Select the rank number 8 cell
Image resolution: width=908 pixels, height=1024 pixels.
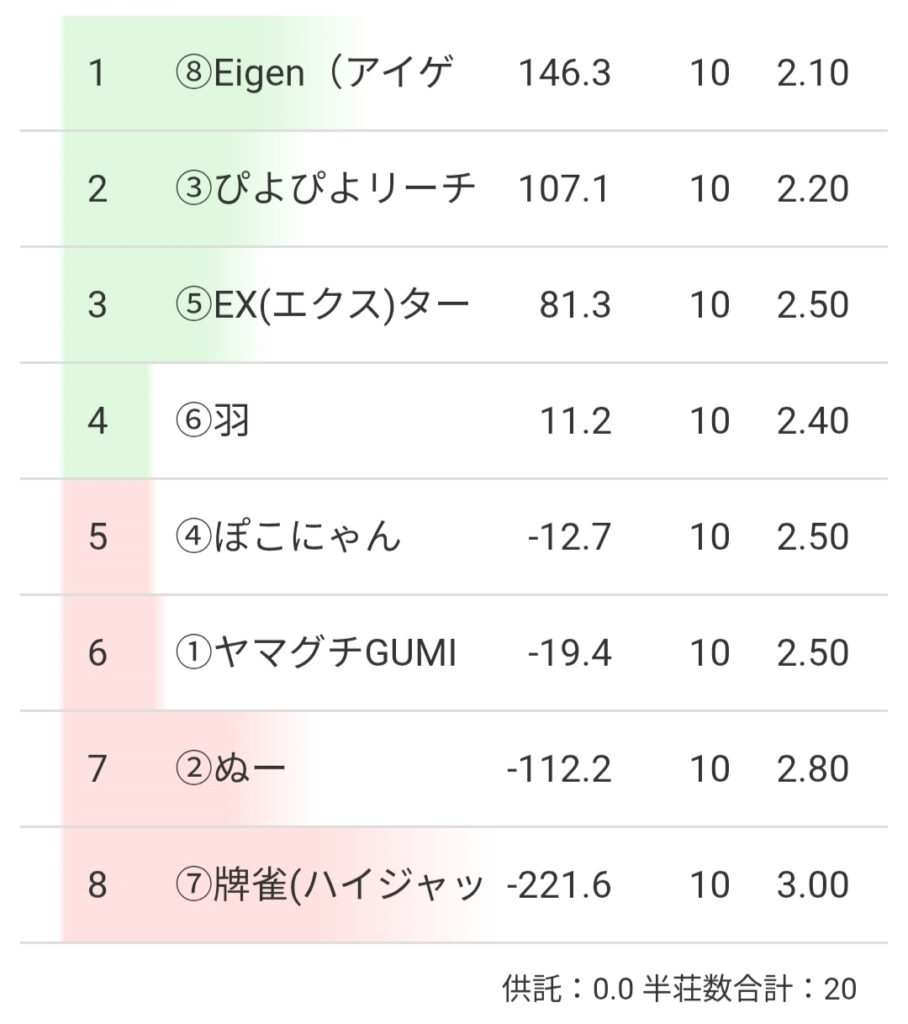pos(97,885)
